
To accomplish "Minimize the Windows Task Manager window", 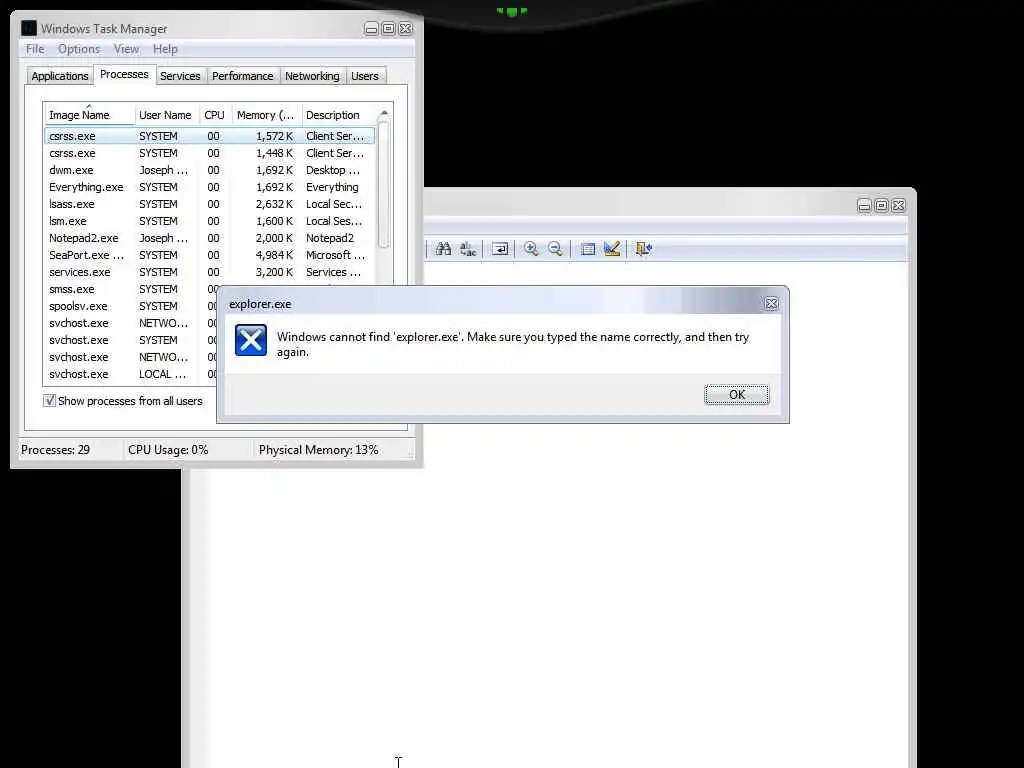I will pyautogui.click(x=371, y=29).
